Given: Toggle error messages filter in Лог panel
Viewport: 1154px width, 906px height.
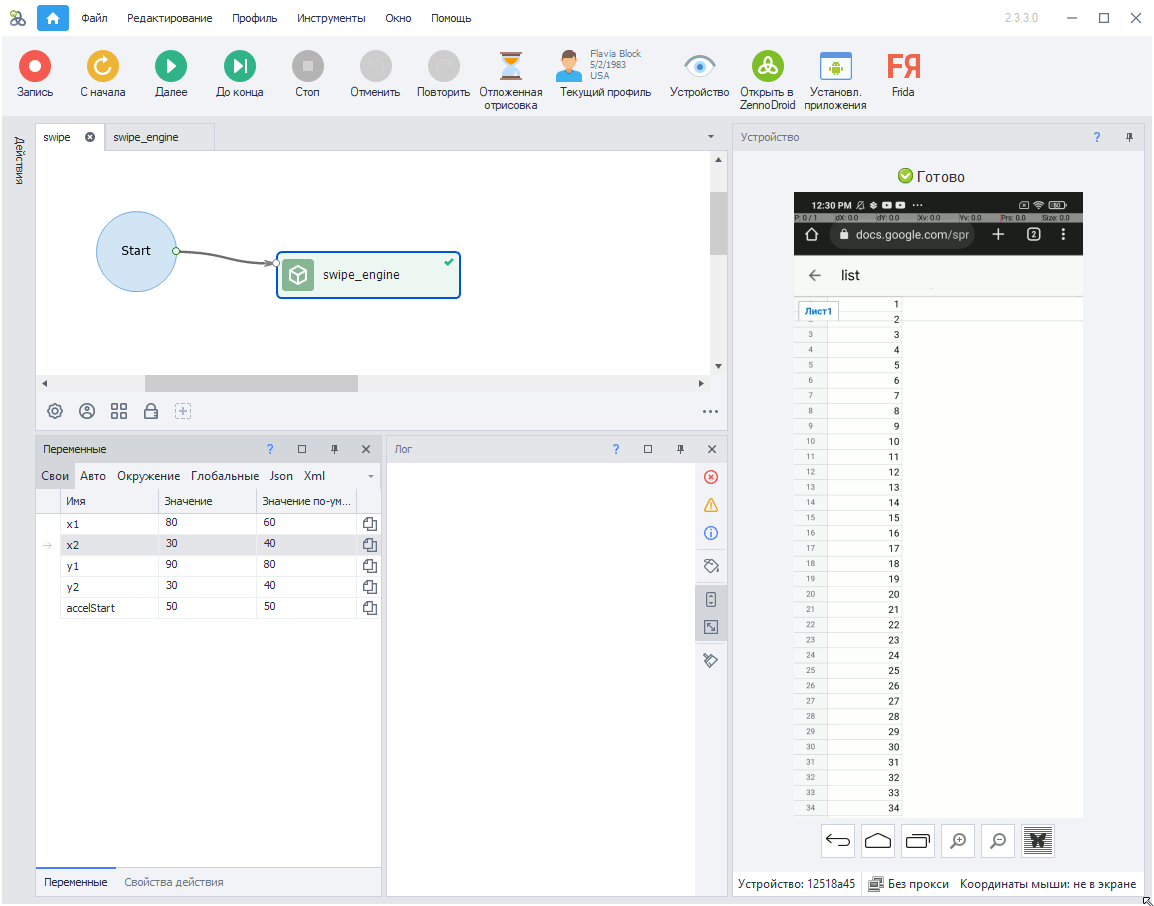Looking at the screenshot, I should tap(711, 477).
